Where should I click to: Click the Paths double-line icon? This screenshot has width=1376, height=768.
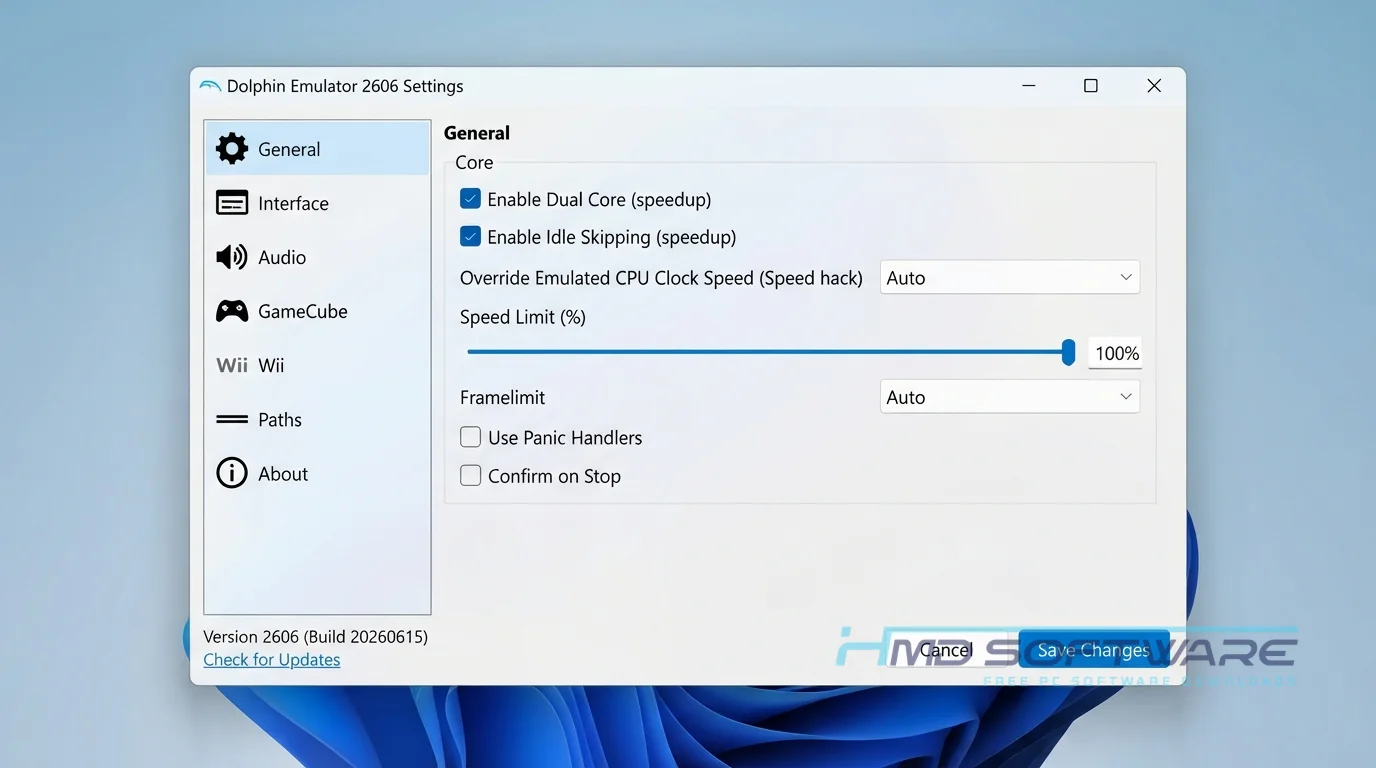coord(232,419)
